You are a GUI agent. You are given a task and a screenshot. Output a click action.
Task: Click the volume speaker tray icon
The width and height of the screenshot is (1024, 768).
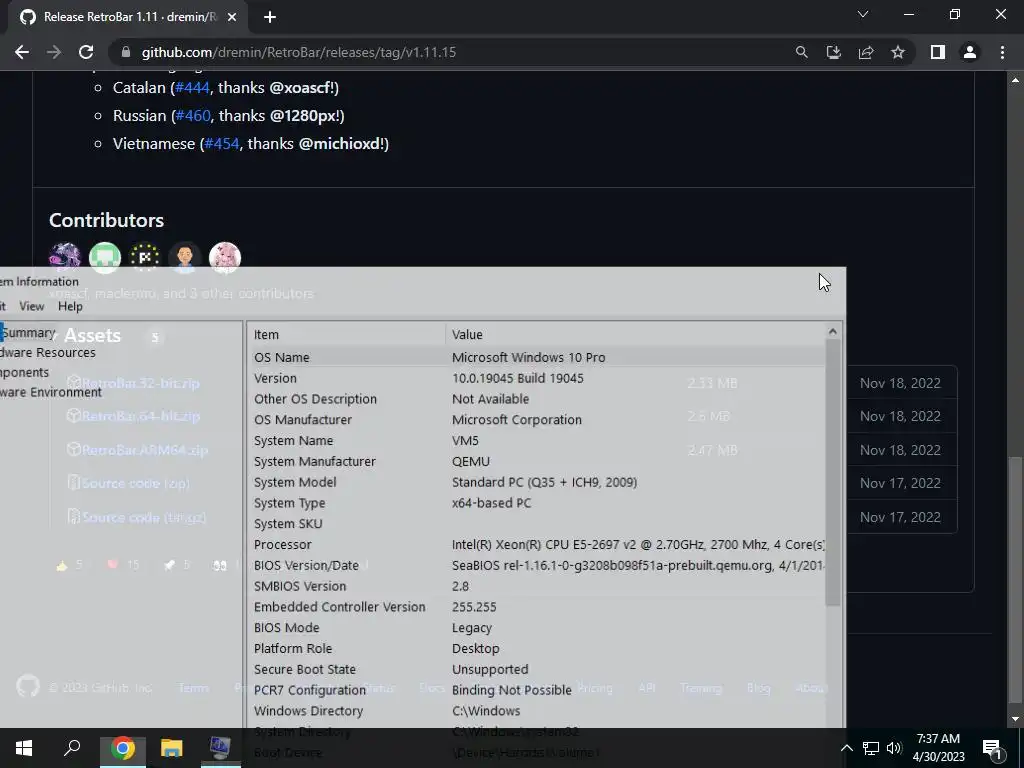click(x=894, y=748)
